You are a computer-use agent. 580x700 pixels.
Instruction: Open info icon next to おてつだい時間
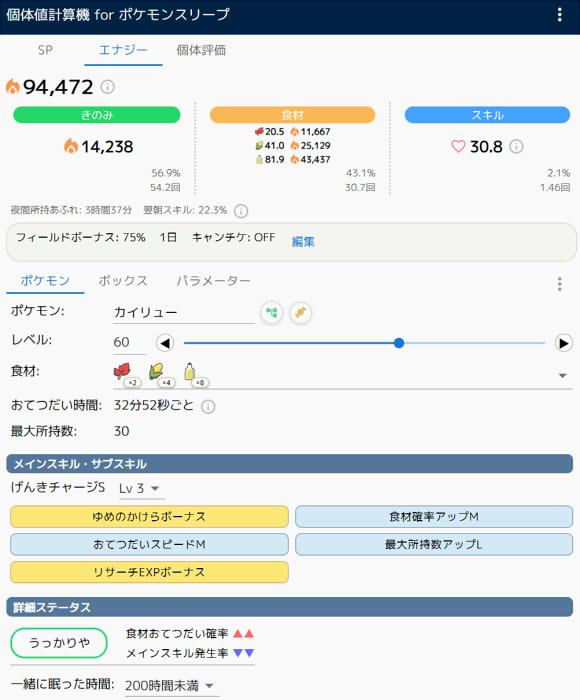[x=208, y=406]
